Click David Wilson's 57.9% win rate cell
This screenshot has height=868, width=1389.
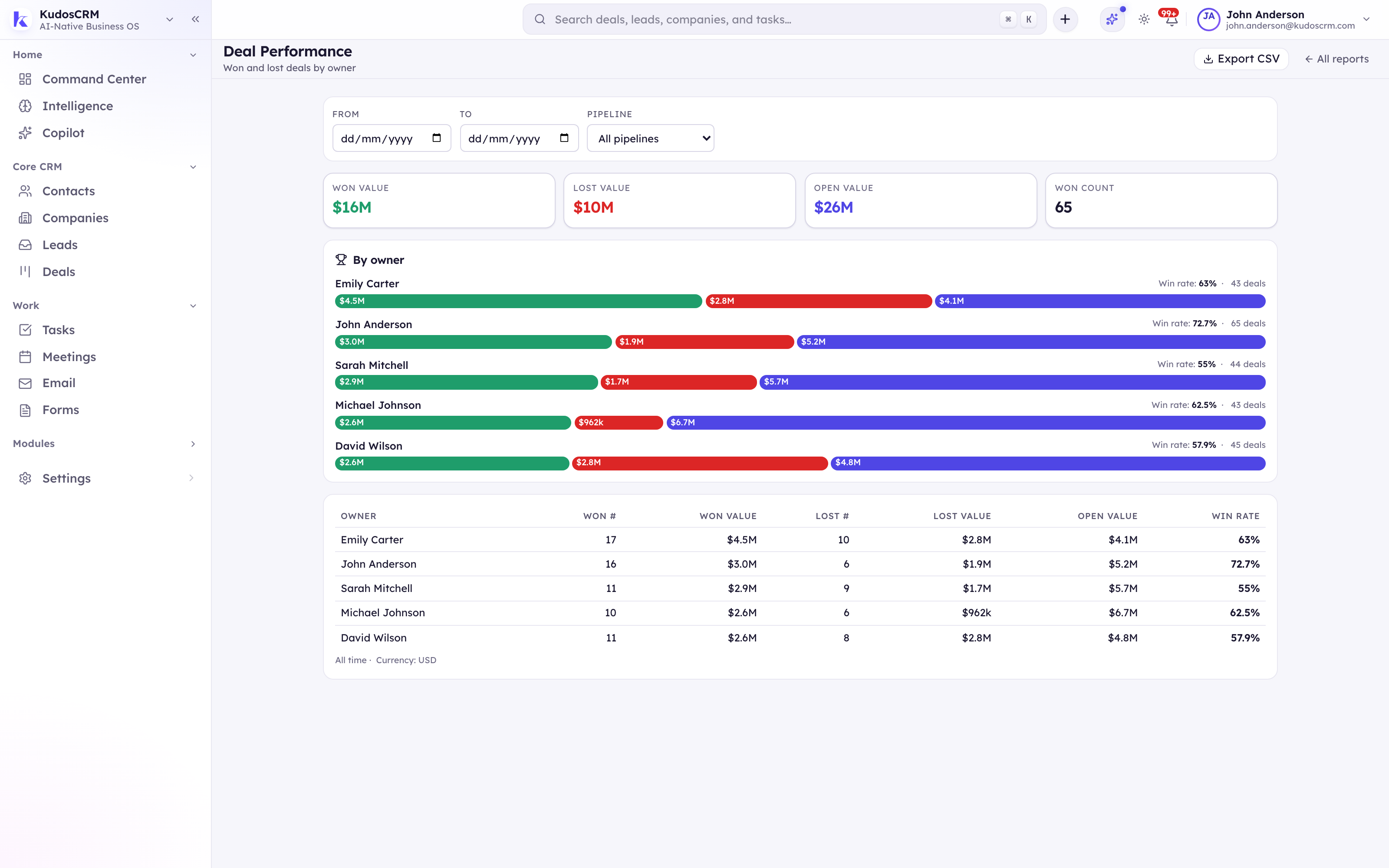[1245, 638]
